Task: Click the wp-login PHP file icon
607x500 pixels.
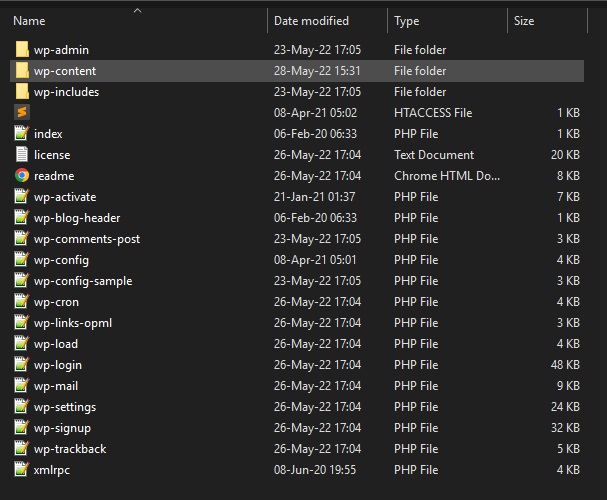Action: (22, 365)
